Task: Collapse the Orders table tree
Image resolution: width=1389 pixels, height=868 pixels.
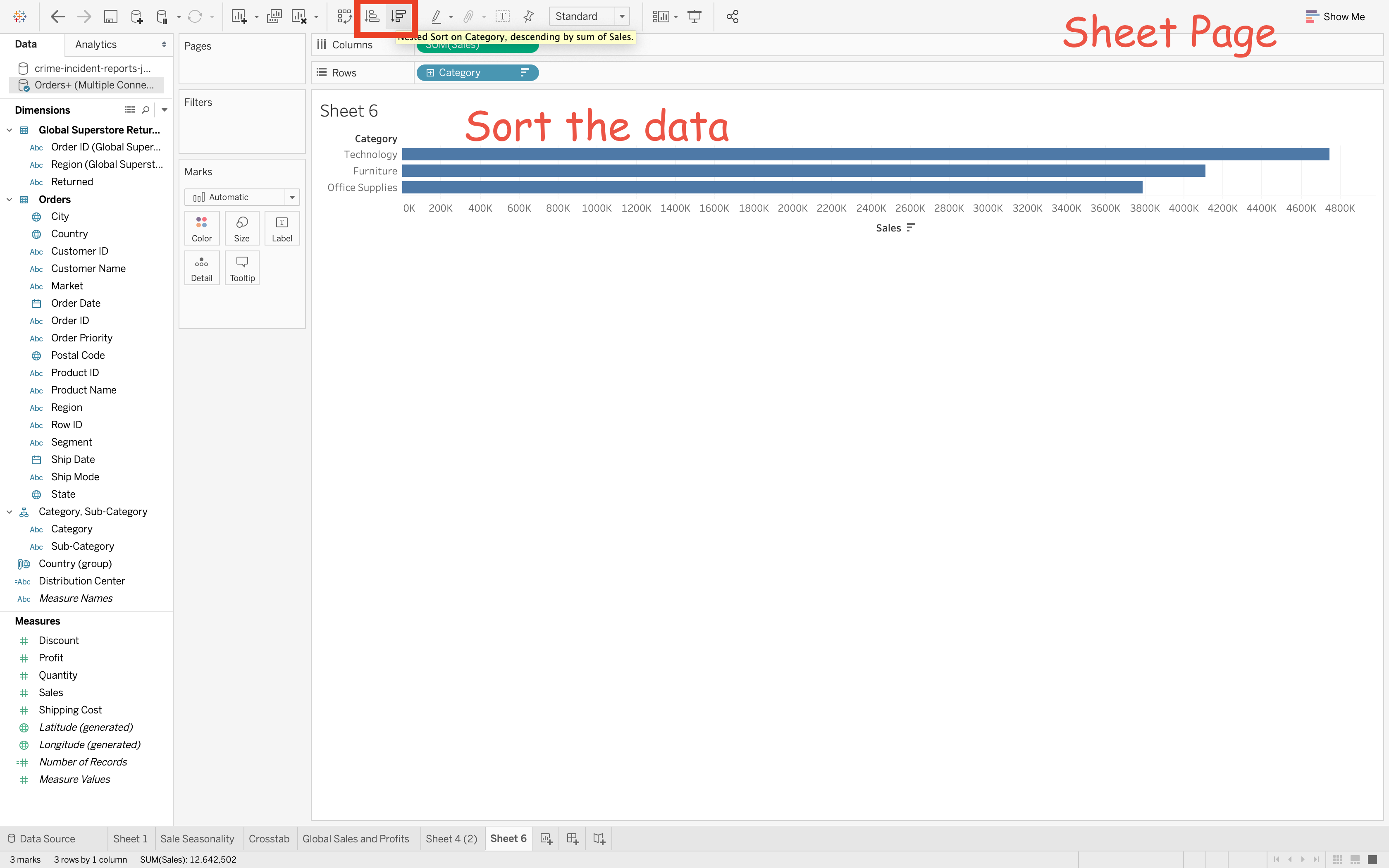Action: 9,199
